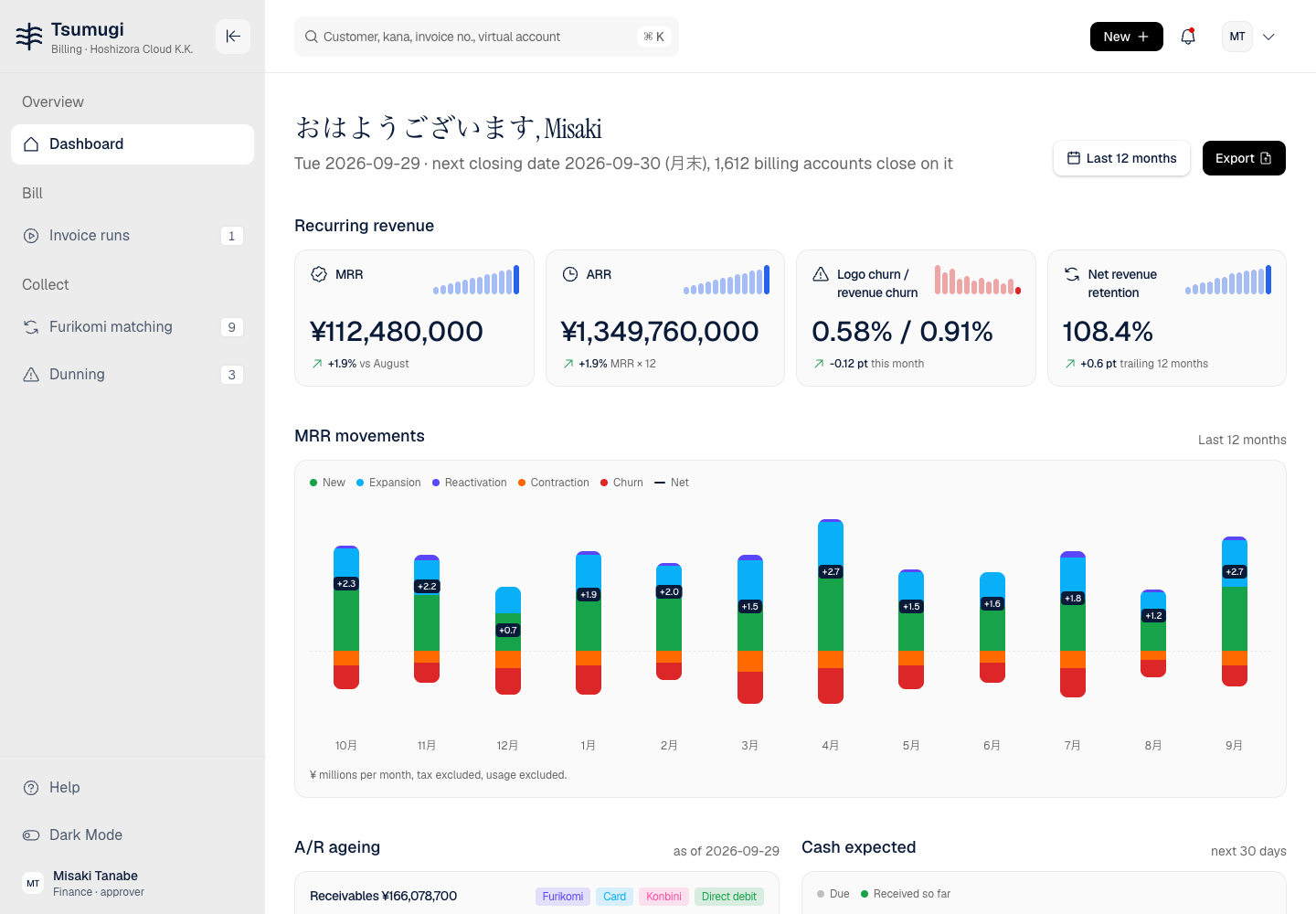Click the Furikomi matching sync icon

[31, 327]
